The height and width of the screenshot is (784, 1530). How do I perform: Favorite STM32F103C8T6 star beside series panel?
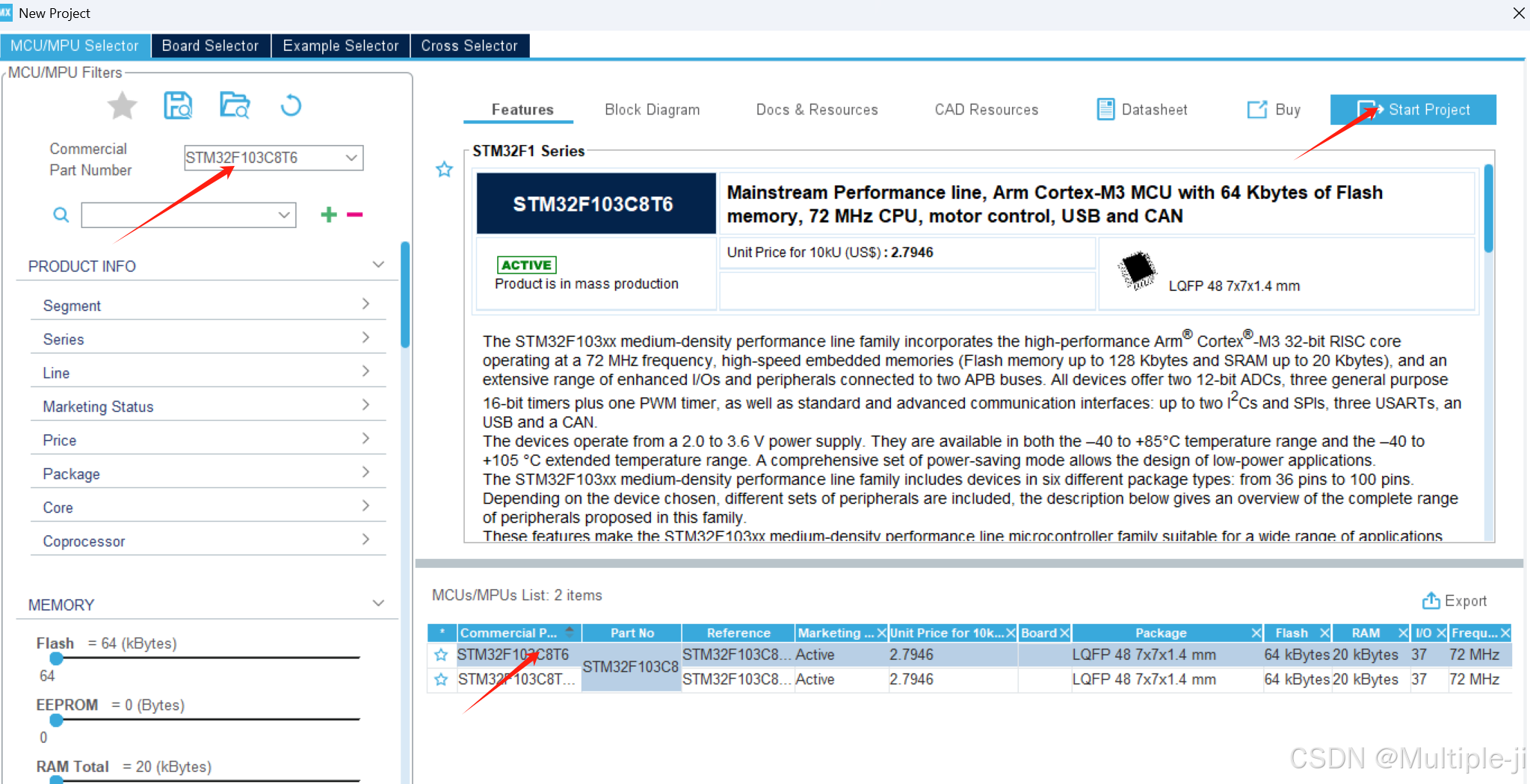tap(445, 170)
